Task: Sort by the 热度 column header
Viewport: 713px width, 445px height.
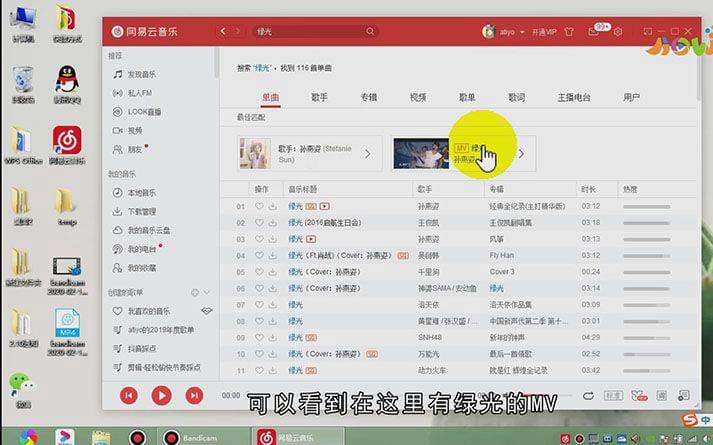Action: [630, 189]
